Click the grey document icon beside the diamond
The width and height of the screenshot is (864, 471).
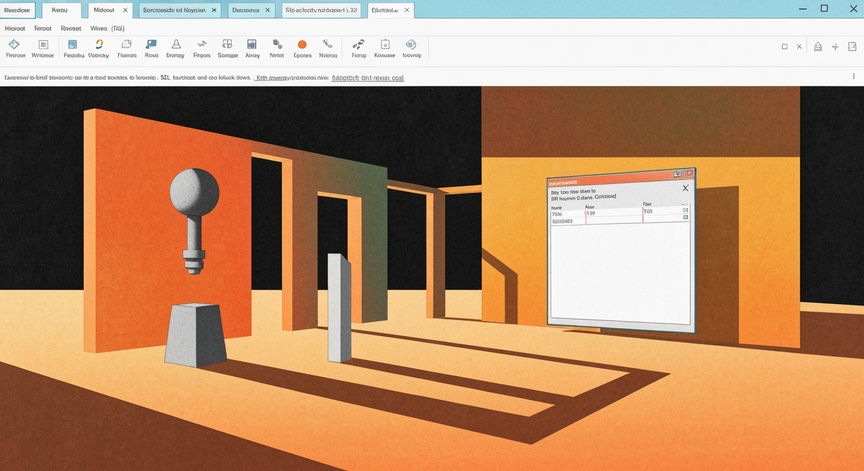pyautogui.click(x=43, y=45)
